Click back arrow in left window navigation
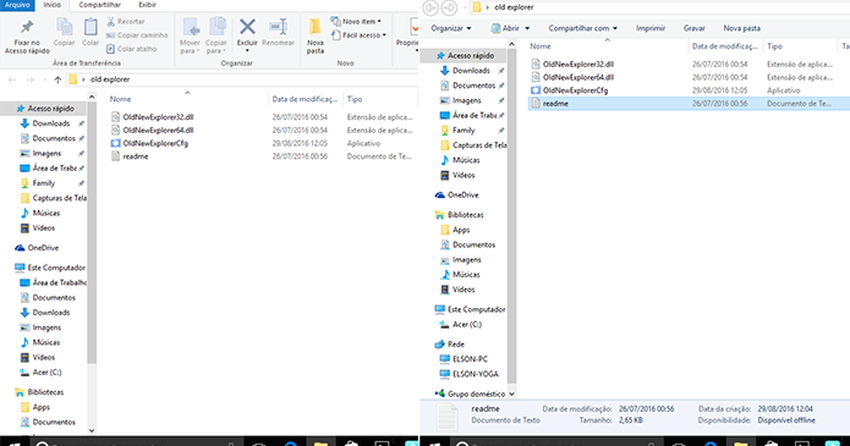The width and height of the screenshot is (850, 446). pos(12,80)
